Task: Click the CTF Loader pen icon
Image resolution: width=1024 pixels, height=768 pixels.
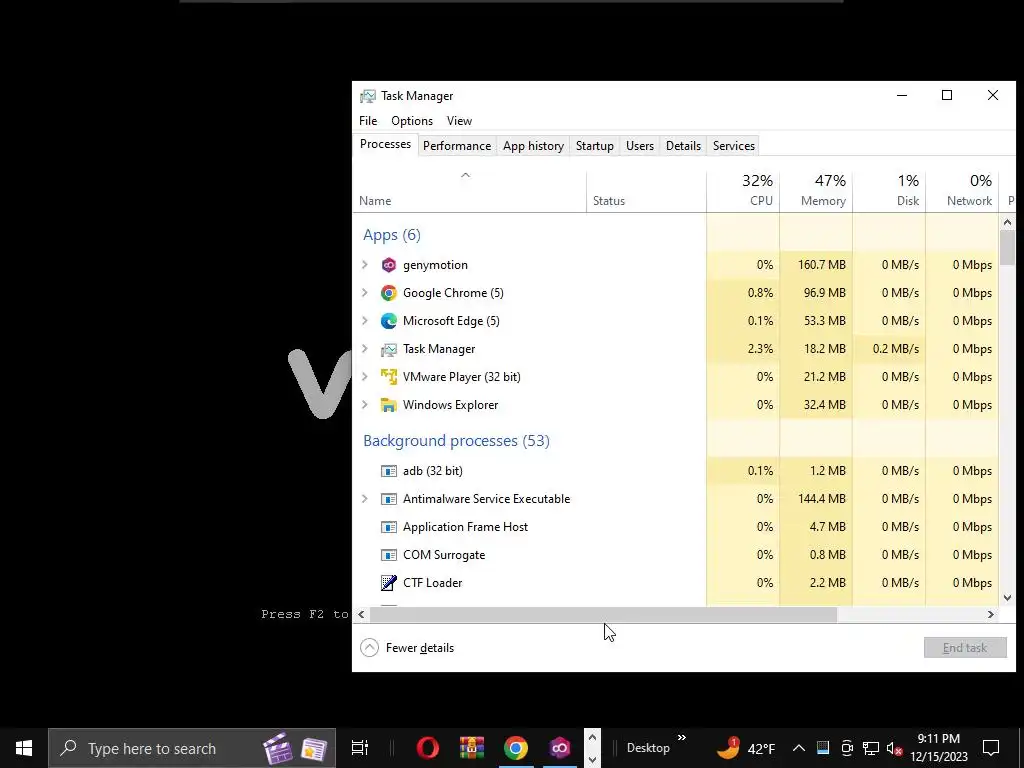Action: [x=389, y=583]
